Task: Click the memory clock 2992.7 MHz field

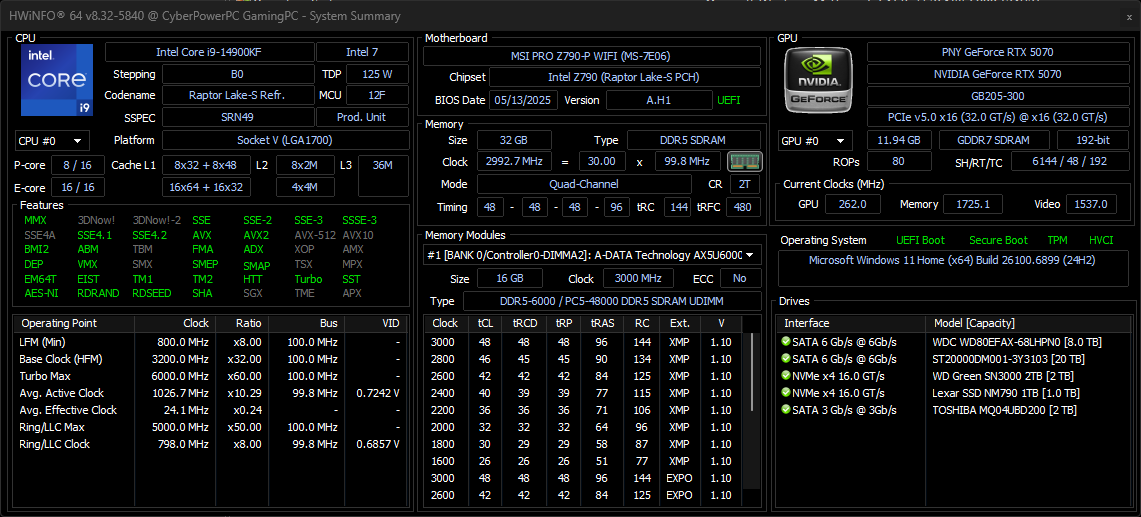Action: tap(514, 161)
